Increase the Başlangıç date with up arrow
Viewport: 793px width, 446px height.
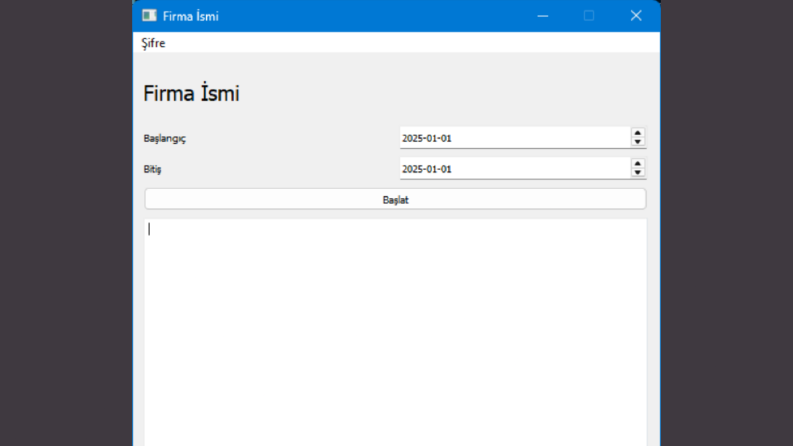(638, 133)
